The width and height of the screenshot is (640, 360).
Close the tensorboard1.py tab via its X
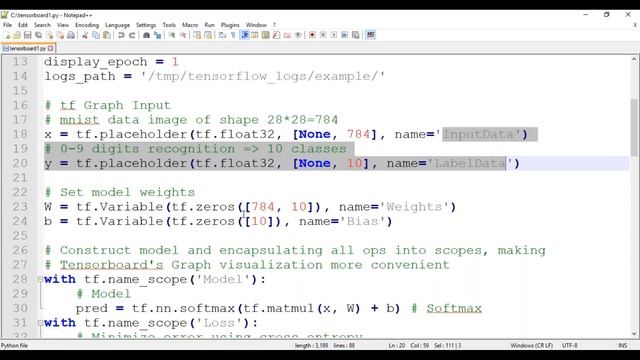pyautogui.click(x=51, y=48)
